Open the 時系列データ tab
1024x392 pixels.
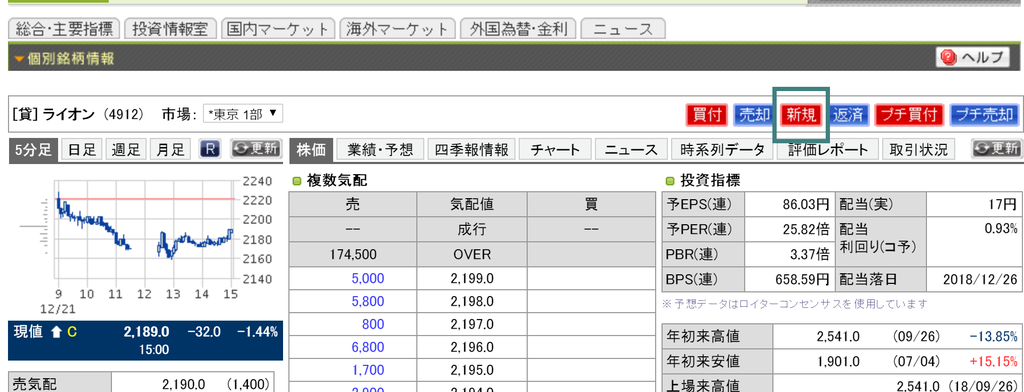[722, 150]
